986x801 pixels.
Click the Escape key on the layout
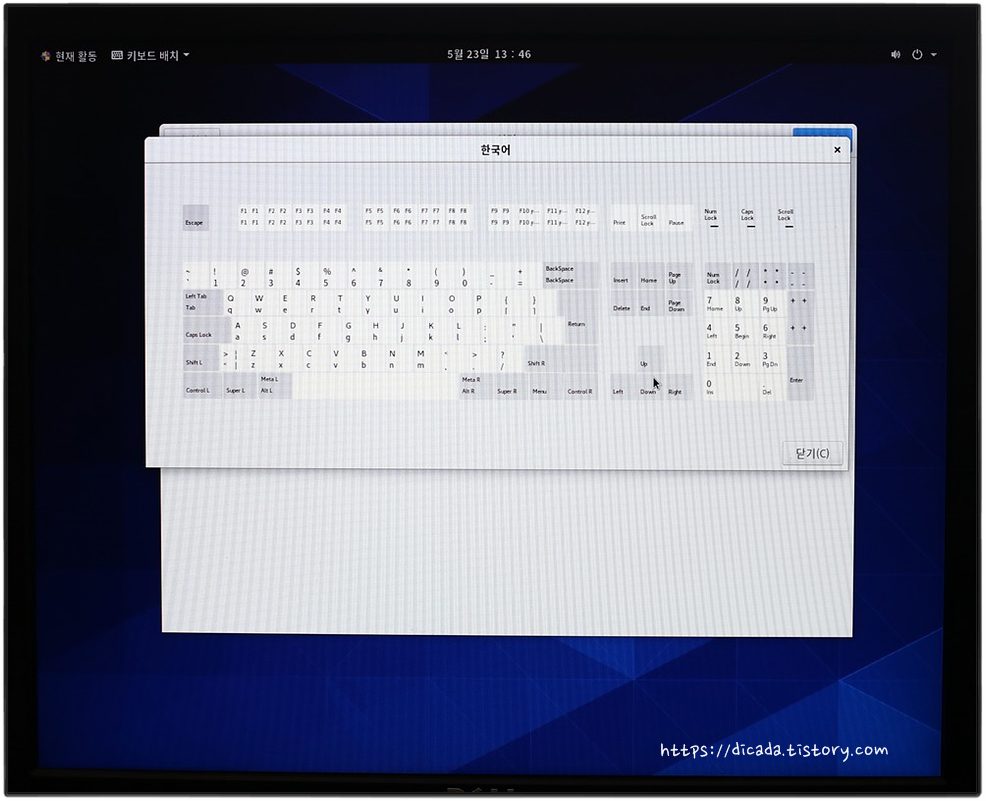click(x=196, y=218)
